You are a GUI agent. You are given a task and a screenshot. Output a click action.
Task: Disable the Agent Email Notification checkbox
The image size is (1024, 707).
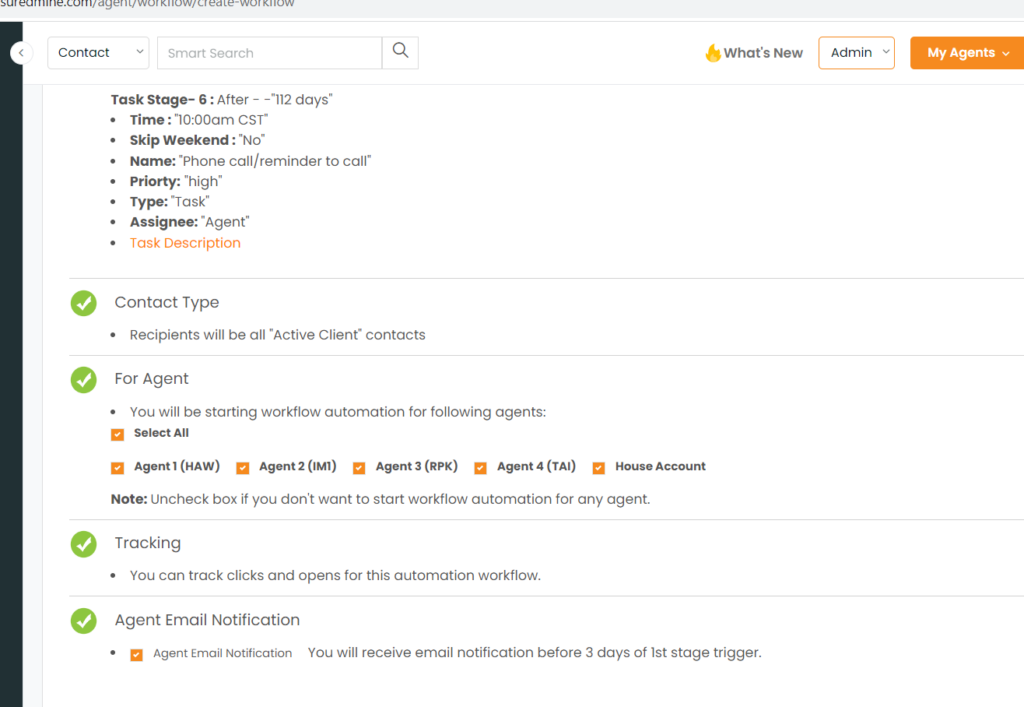[x=136, y=653]
